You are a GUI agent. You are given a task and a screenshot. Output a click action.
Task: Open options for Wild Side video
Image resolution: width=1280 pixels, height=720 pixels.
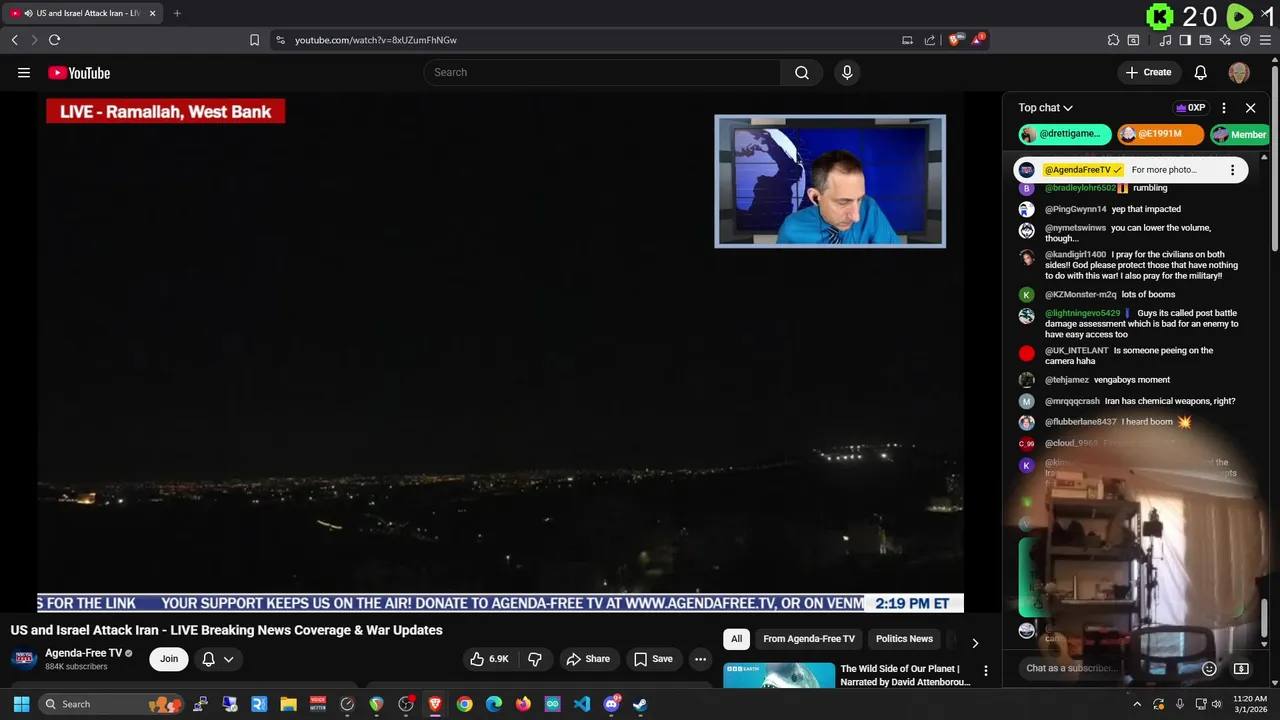pyautogui.click(x=986, y=671)
